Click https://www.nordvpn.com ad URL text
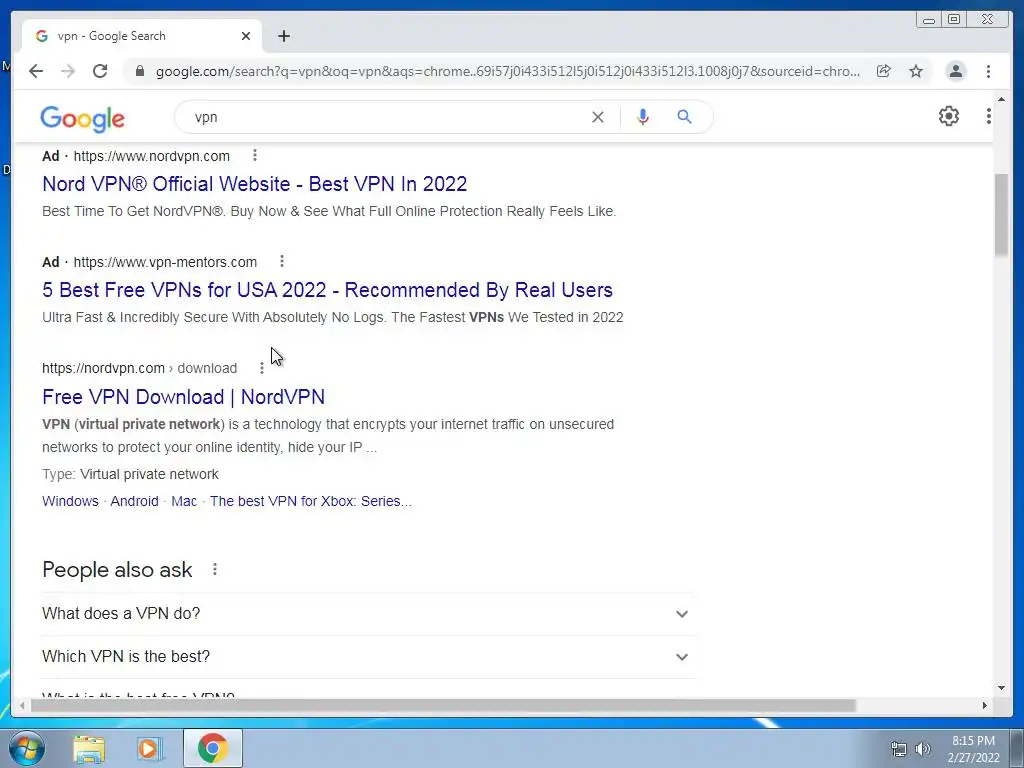This screenshot has width=1024, height=768. [152, 156]
